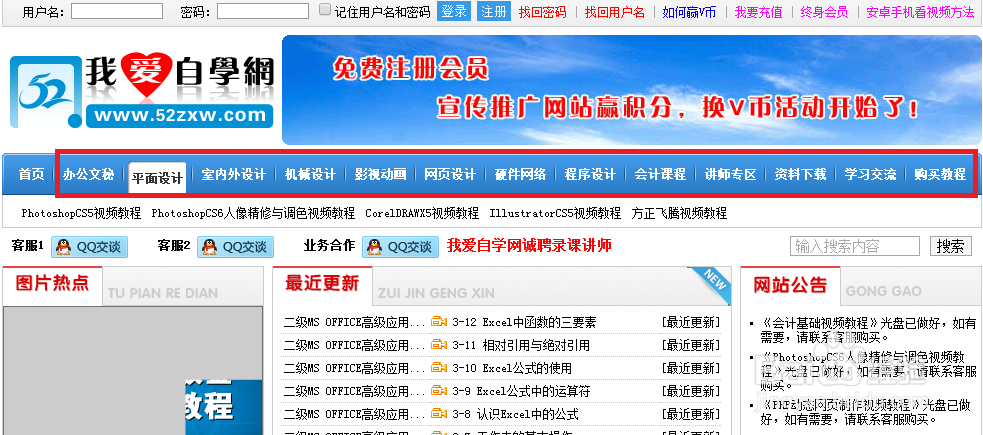Open 3-8 认识Excel中的公式 lesson
The image size is (983, 435).
pyautogui.click(x=515, y=415)
